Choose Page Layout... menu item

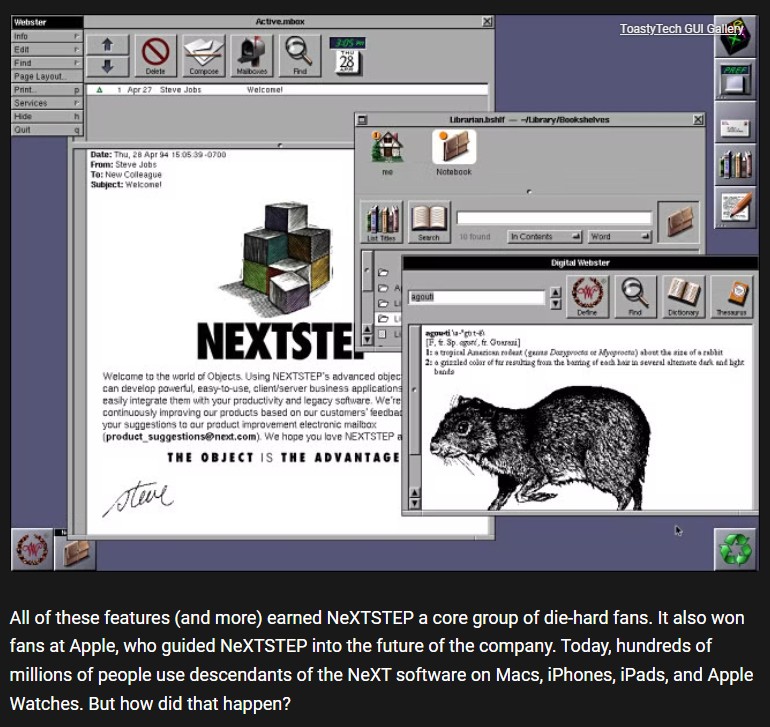tap(47, 76)
